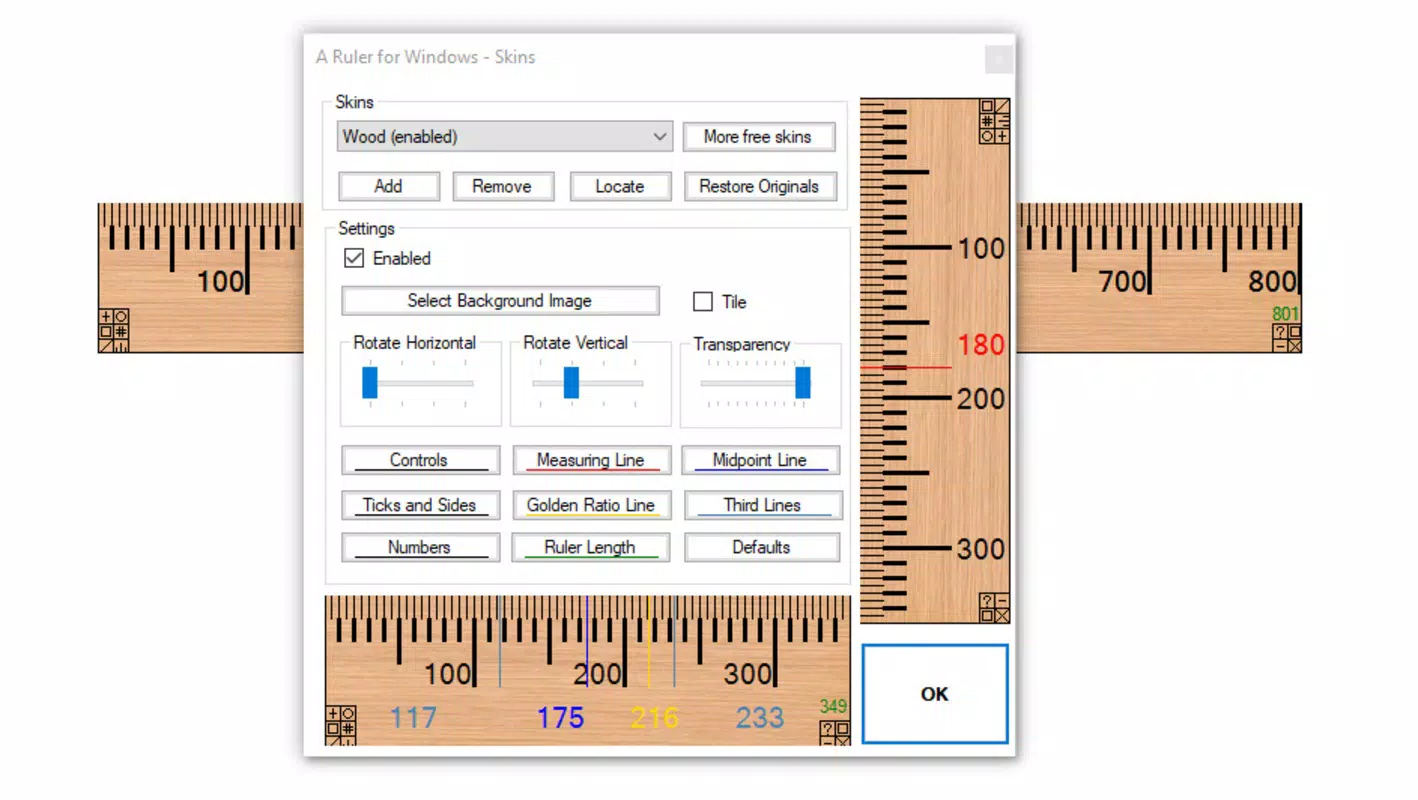The height and width of the screenshot is (800, 1418).
Task: Click the X icon at the vertical ruler's bottom
Action: coord(1002,615)
